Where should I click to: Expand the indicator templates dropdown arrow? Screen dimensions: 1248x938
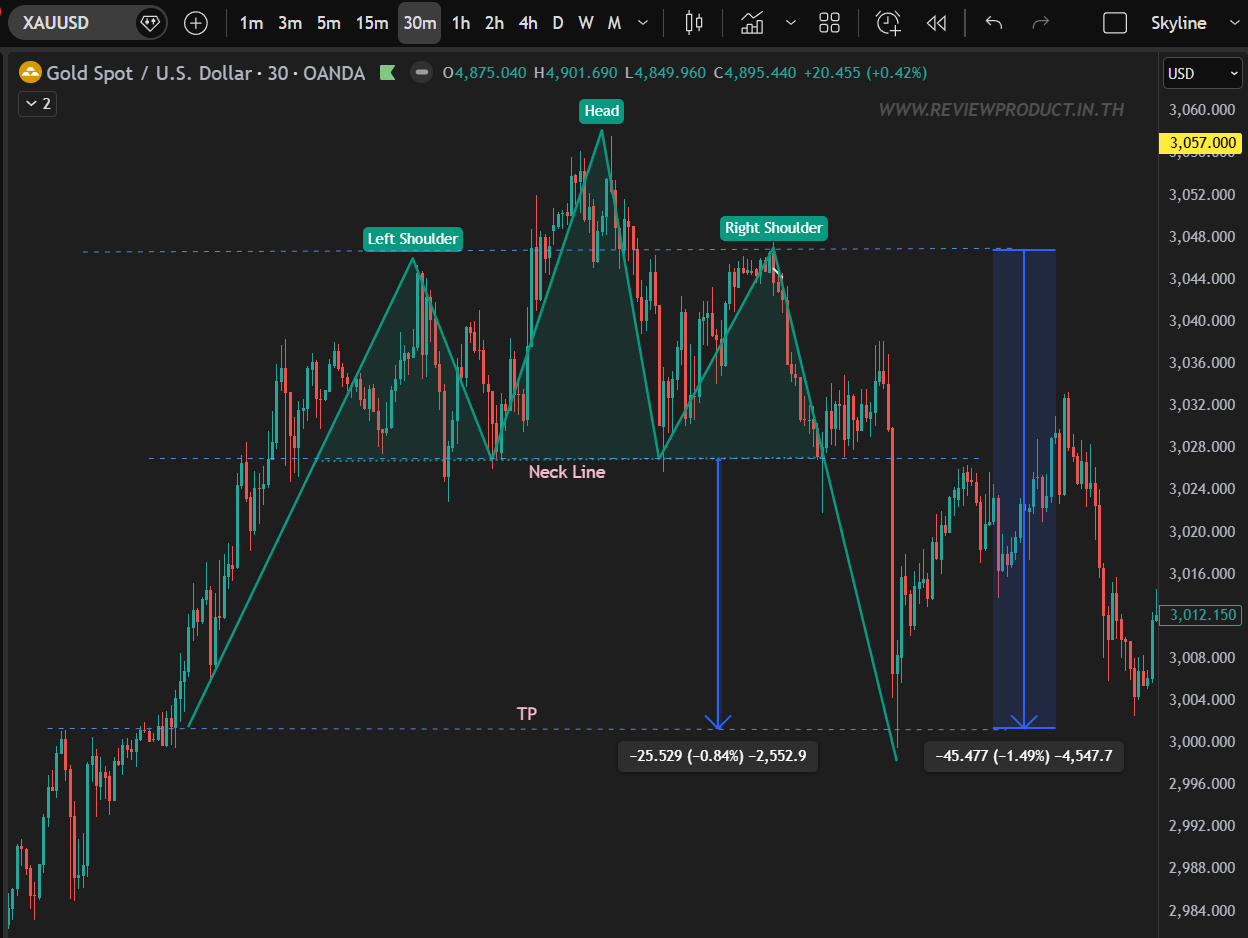(x=791, y=23)
